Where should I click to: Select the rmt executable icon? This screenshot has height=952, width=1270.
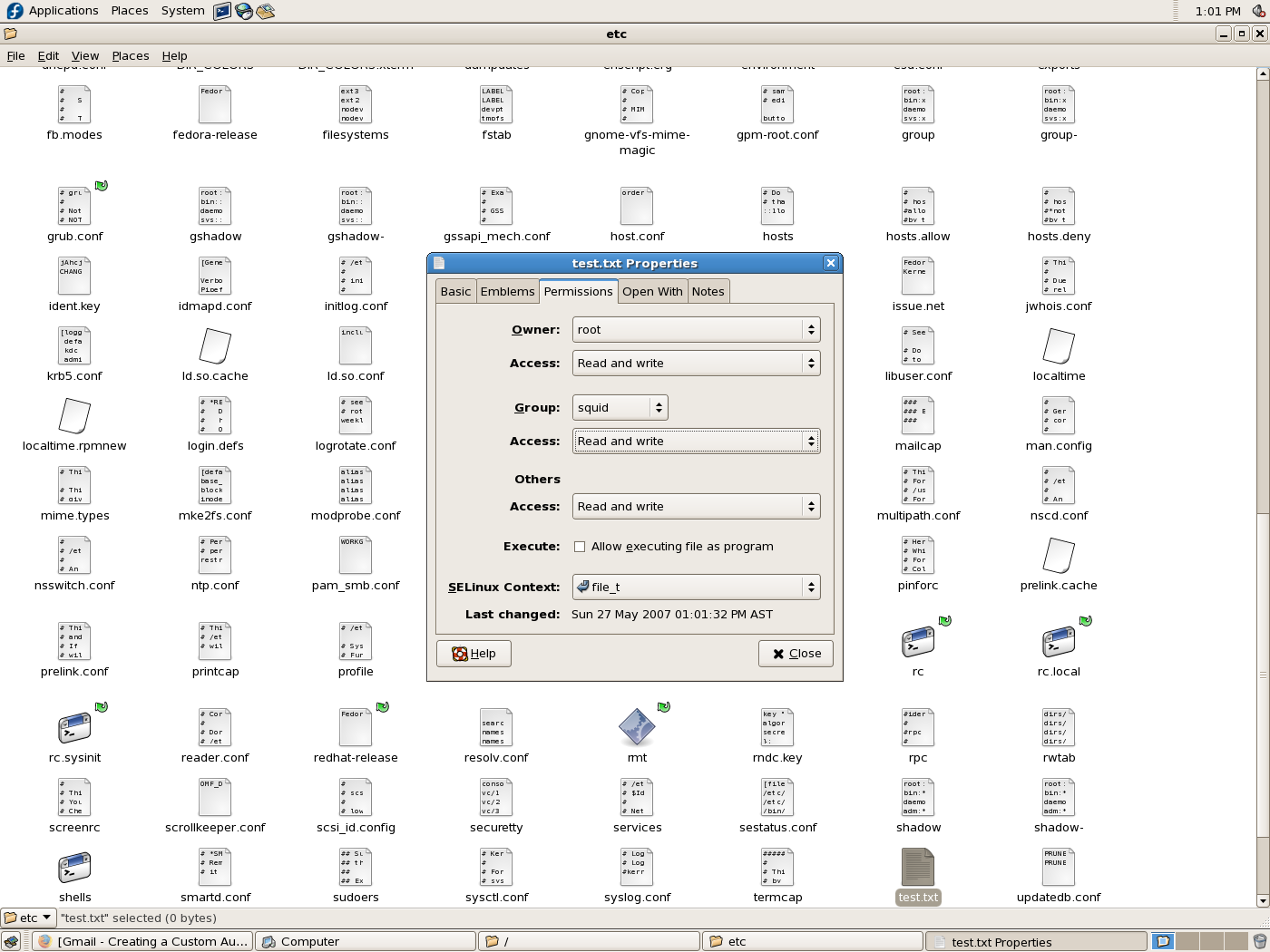(637, 728)
